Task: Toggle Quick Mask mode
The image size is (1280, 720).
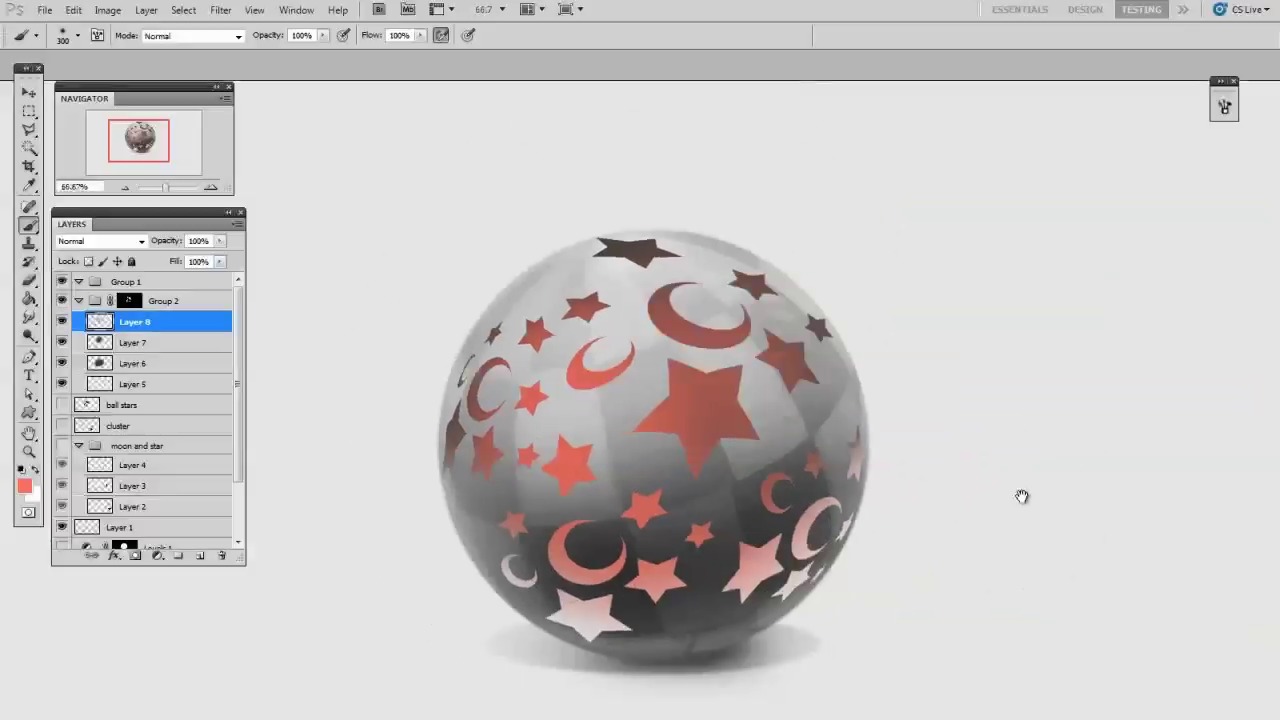Action: click(x=28, y=513)
